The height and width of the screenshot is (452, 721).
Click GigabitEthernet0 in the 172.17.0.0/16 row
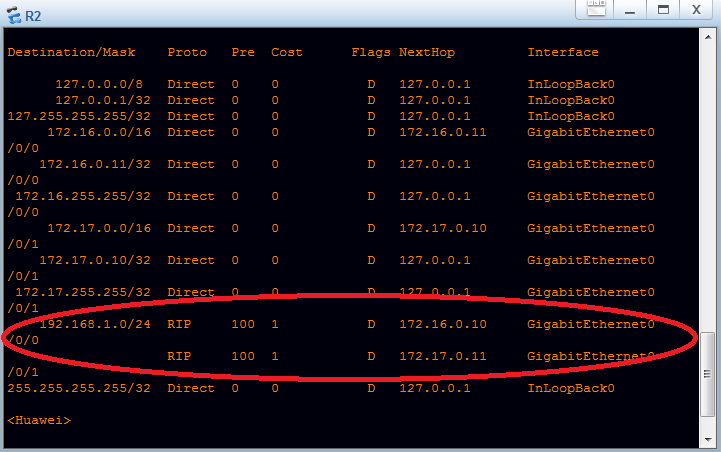pyautogui.click(x=591, y=228)
